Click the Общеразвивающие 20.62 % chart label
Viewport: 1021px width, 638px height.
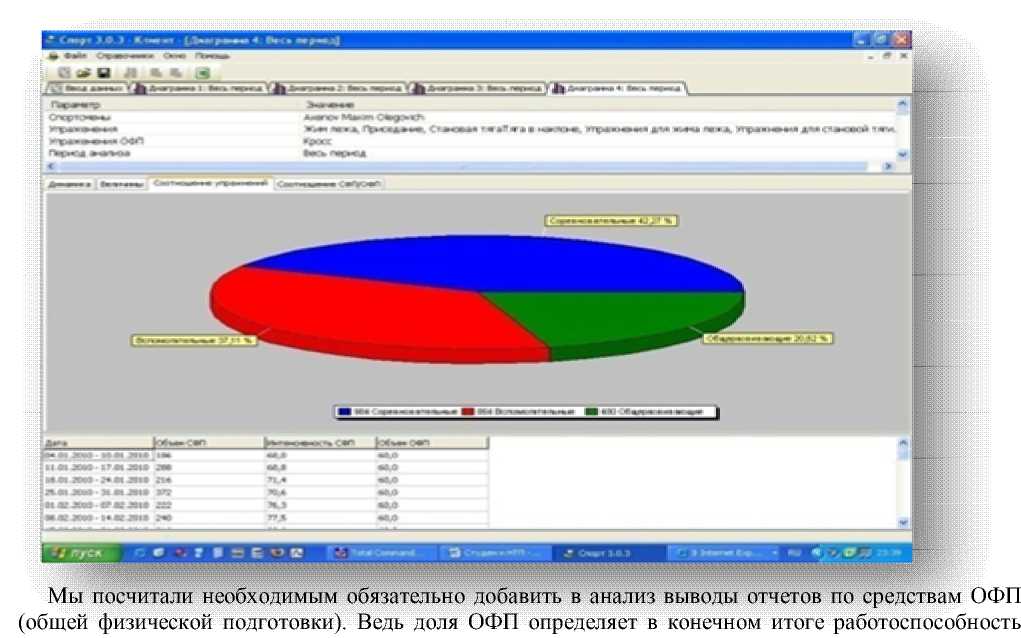tap(767, 339)
